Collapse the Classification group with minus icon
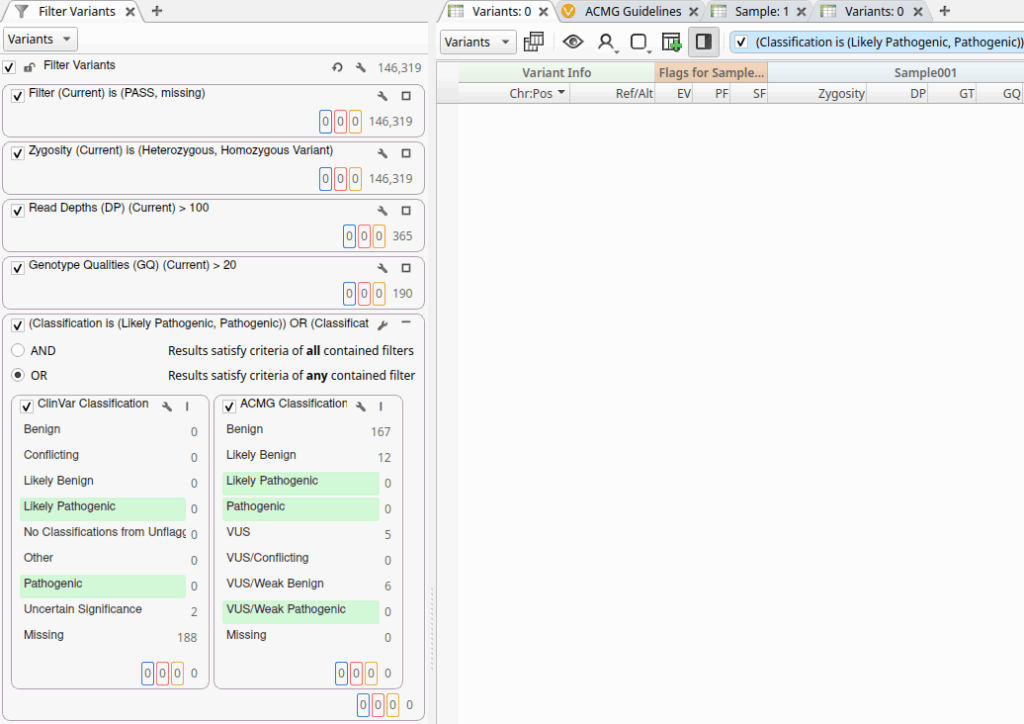Image resolution: width=1024 pixels, height=724 pixels. 406,324
